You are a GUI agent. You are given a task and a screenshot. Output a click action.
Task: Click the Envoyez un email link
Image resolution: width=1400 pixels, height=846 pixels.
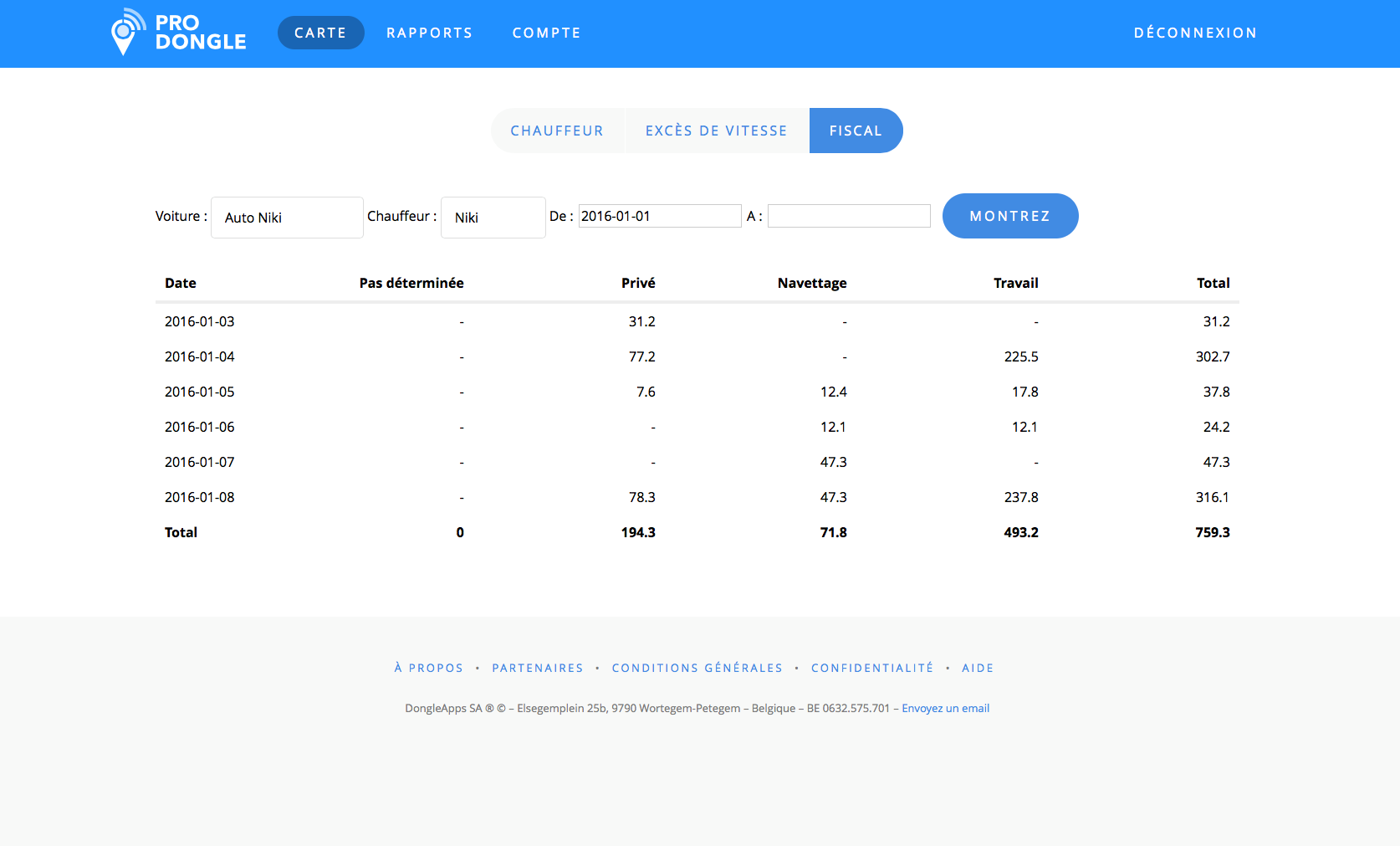(945, 708)
